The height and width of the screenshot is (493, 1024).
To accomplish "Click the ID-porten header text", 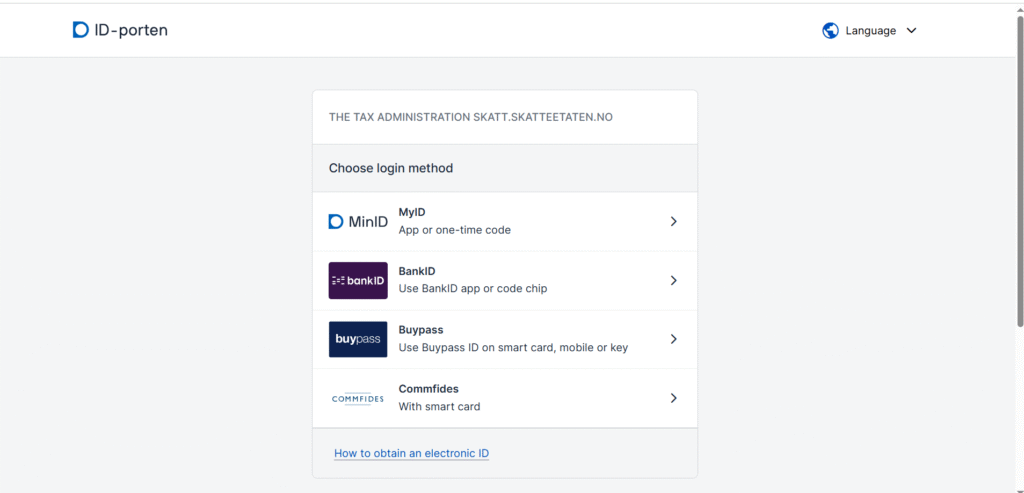I will click(131, 30).
